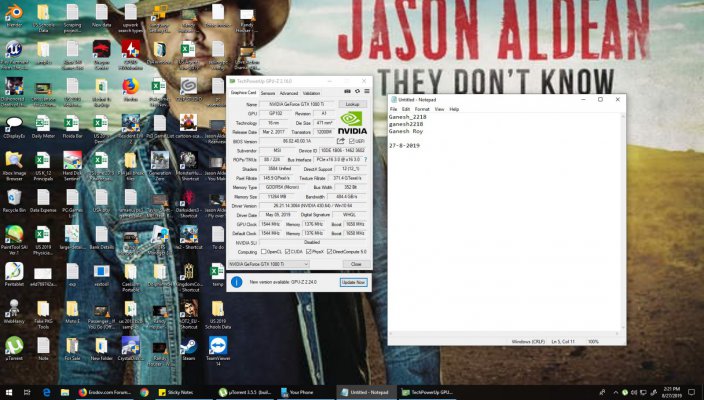Click the GPU name field in GPU-Z
Screen dimensions: 704x400
click(x=297, y=104)
